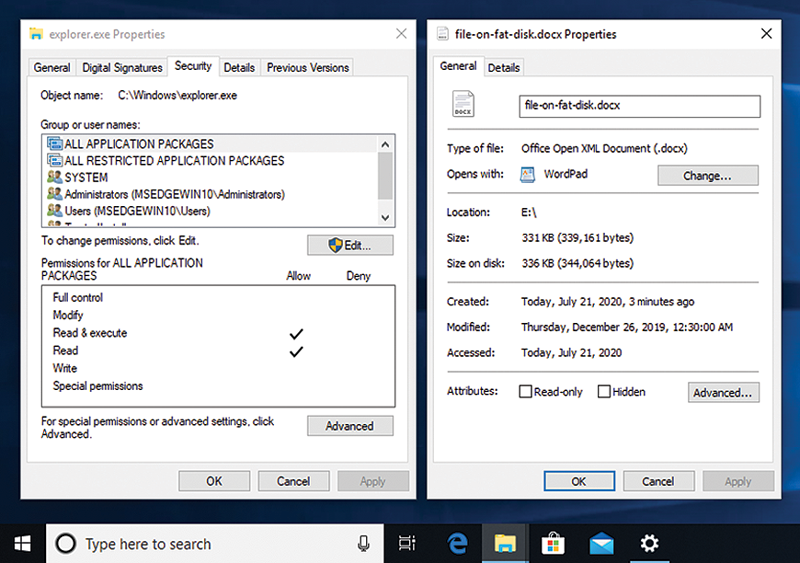The width and height of the screenshot is (800, 563).
Task: Click OK in docx Properties
Action: (579, 481)
